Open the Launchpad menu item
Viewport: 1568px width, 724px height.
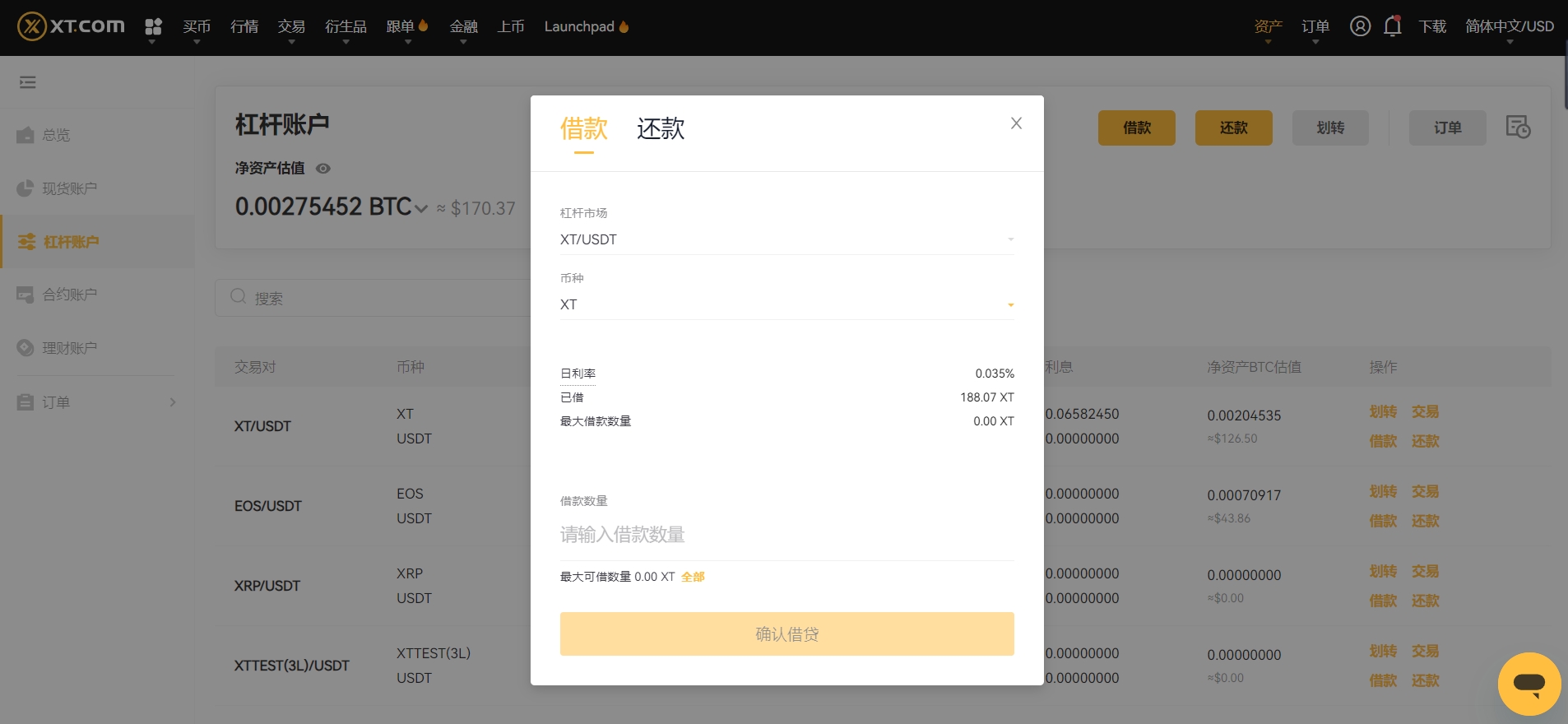click(x=586, y=26)
